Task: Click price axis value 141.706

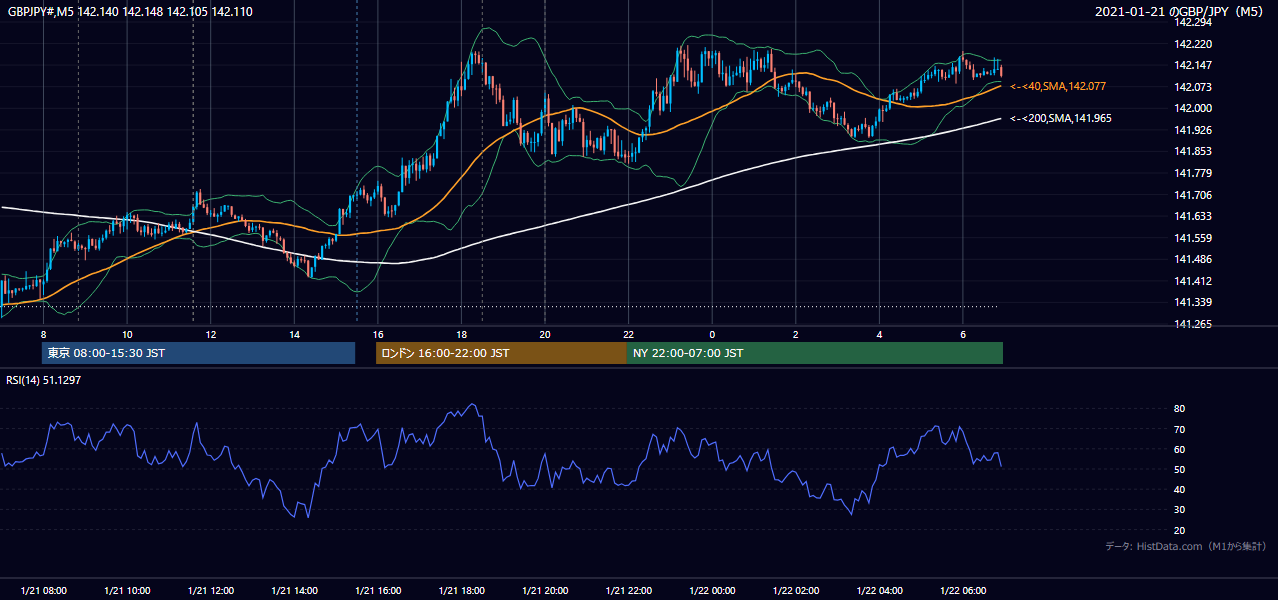Action: (x=1193, y=195)
